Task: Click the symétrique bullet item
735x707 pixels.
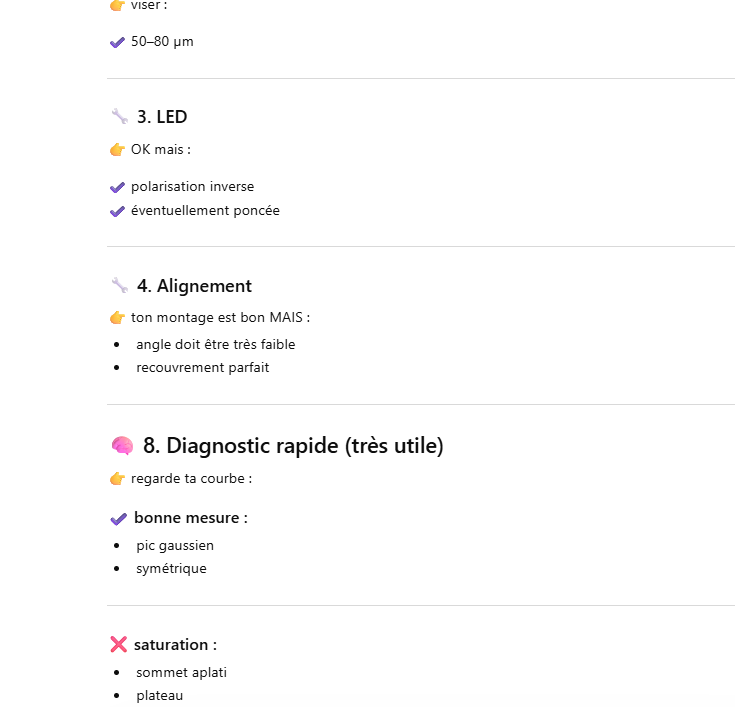Action: point(171,568)
